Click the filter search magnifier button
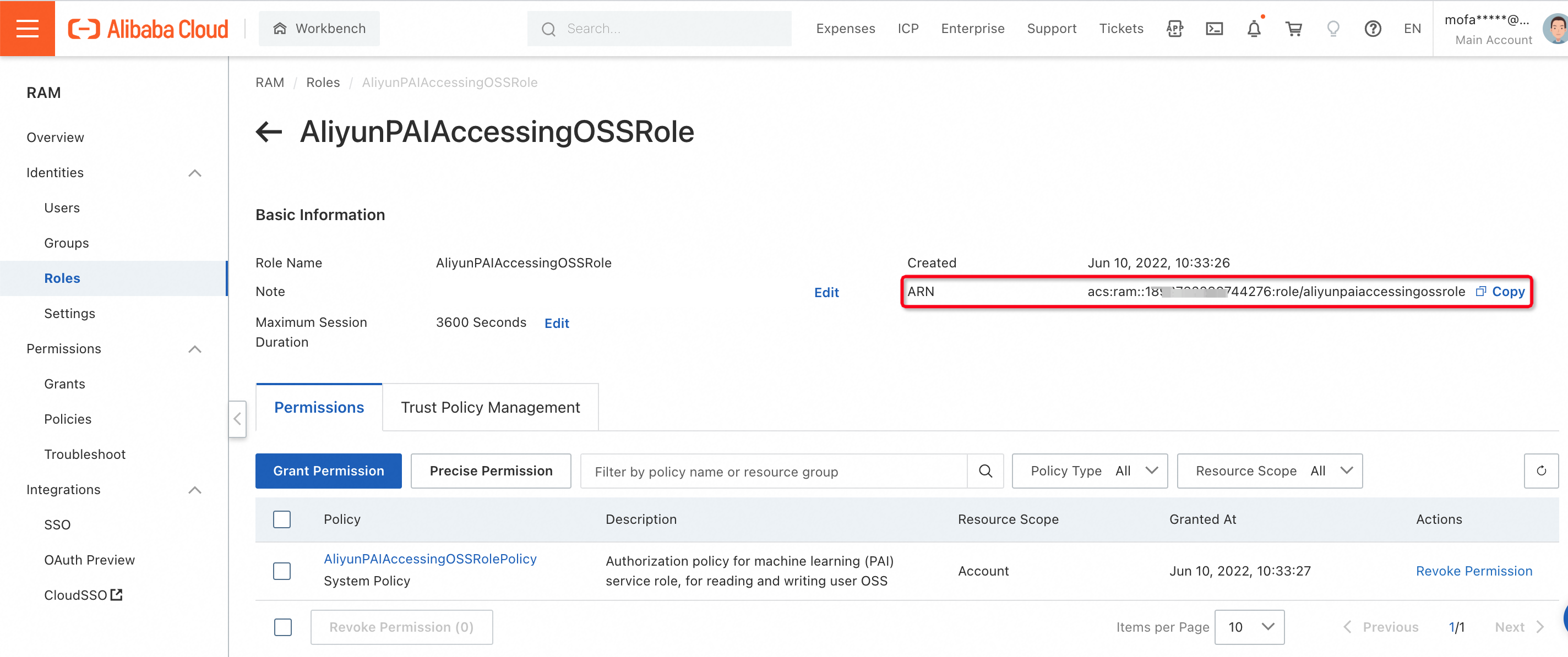 point(986,471)
